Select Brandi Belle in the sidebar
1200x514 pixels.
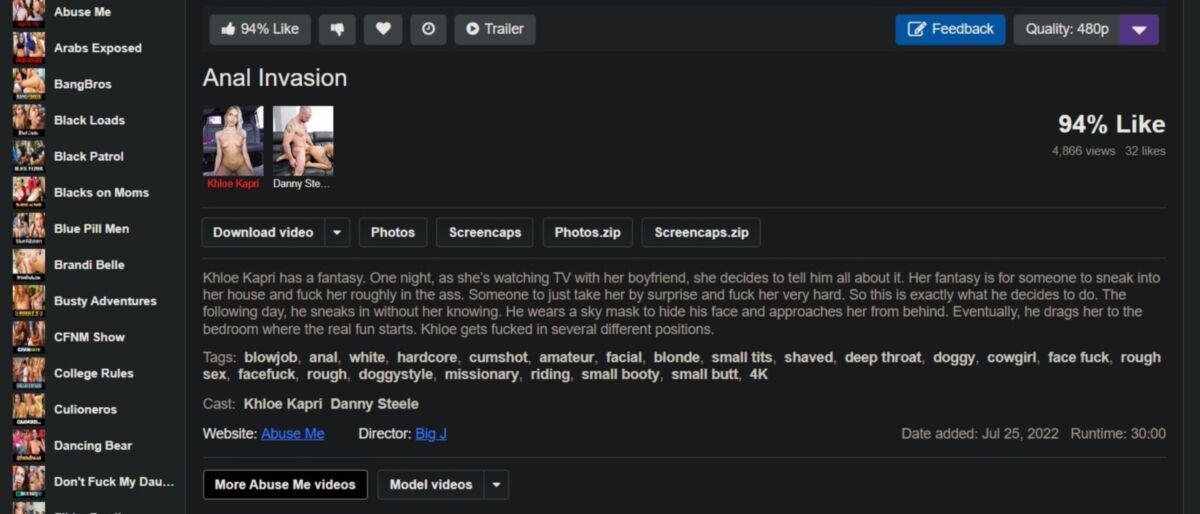click(x=88, y=265)
